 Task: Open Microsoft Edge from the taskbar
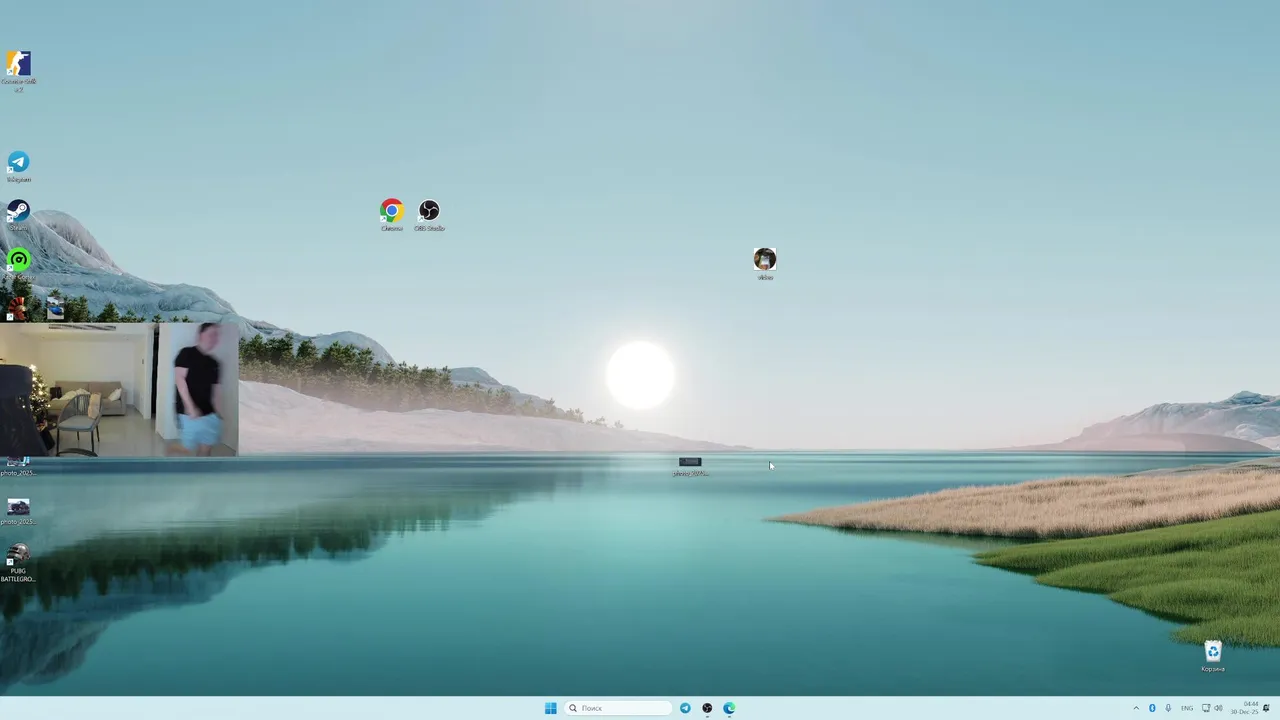pyautogui.click(x=729, y=708)
